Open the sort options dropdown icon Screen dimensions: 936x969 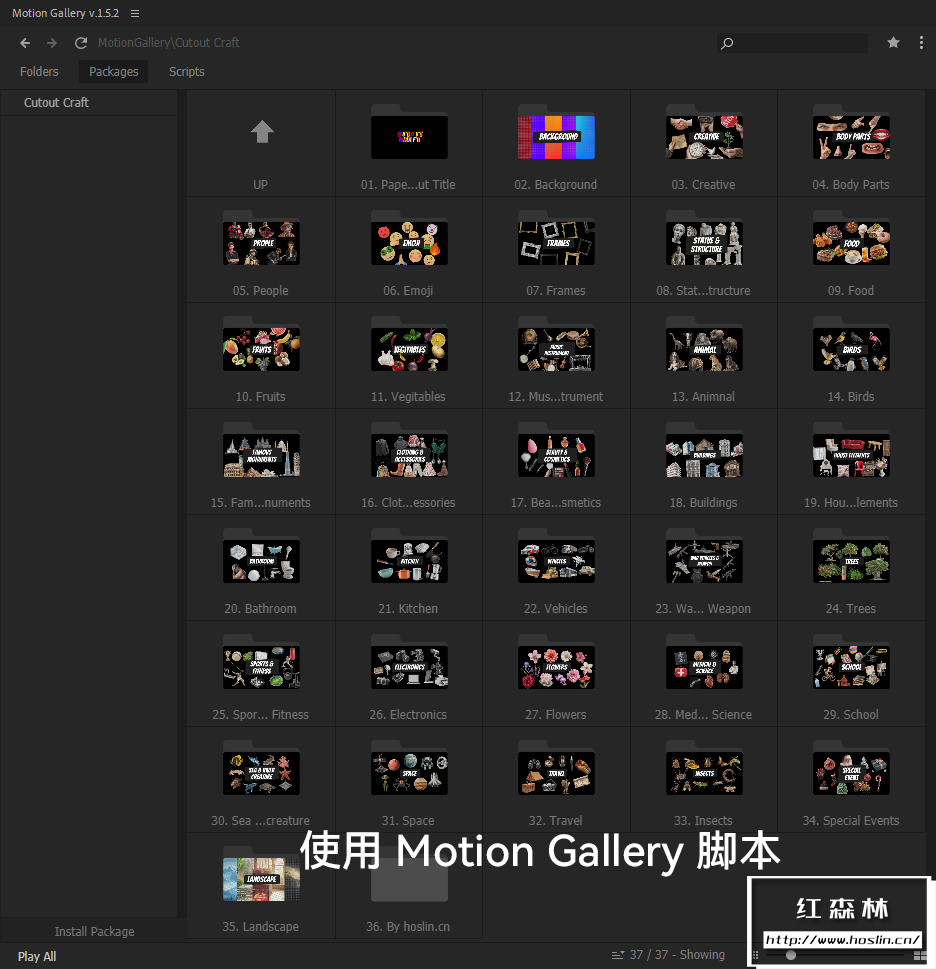(x=618, y=955)
